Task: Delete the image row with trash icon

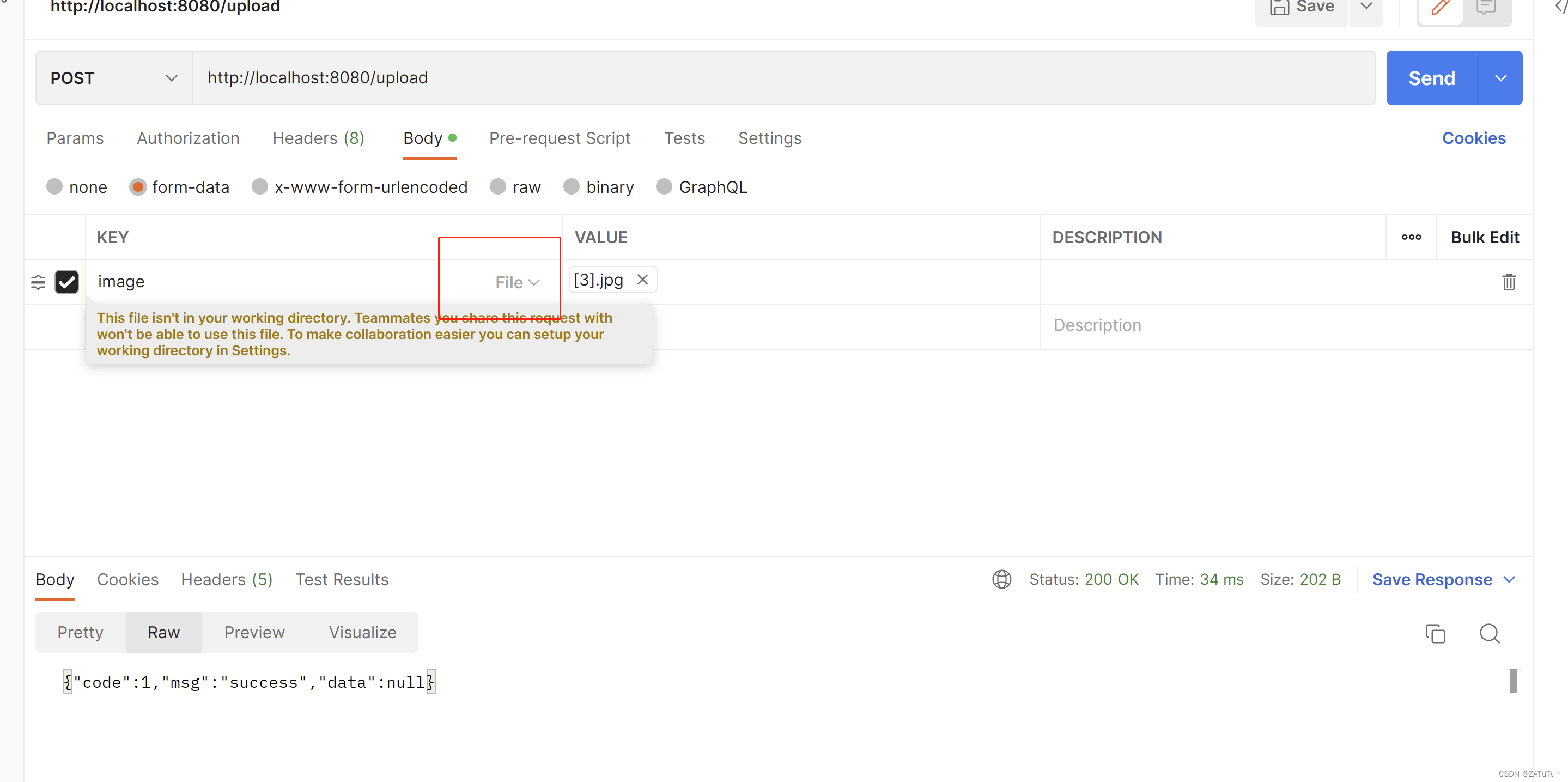Action: [1509, 282]
